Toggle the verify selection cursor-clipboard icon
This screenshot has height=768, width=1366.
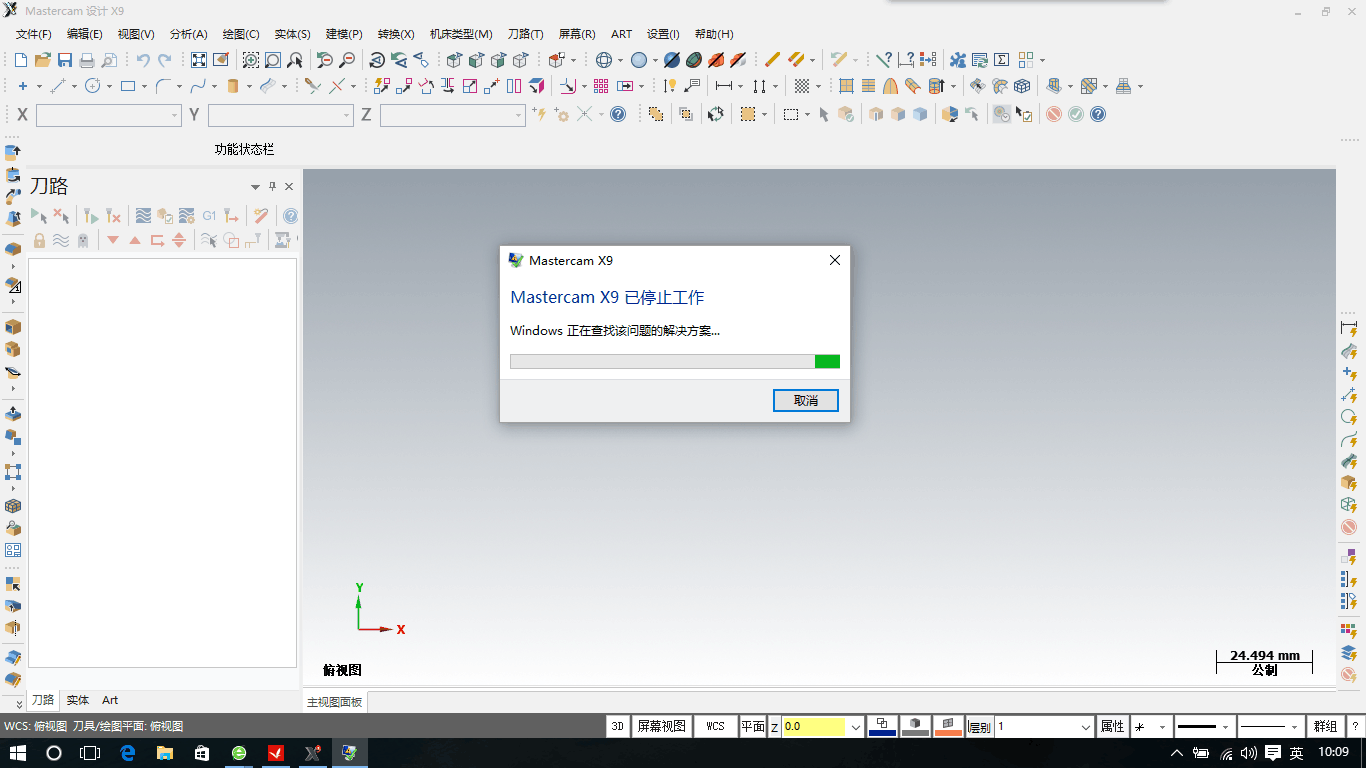pyautogui.click(x=1024, y=114)
